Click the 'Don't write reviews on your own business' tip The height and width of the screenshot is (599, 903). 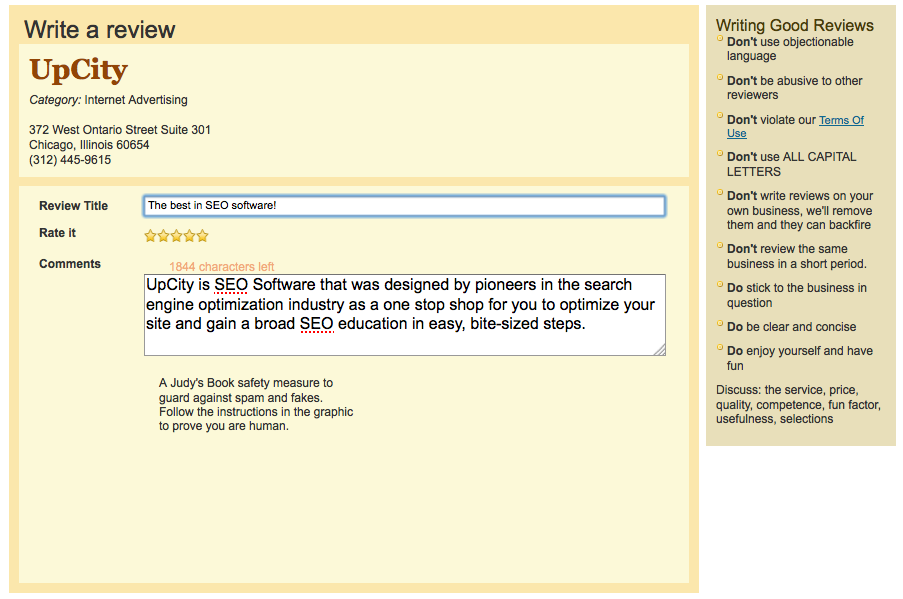point(800,210)
